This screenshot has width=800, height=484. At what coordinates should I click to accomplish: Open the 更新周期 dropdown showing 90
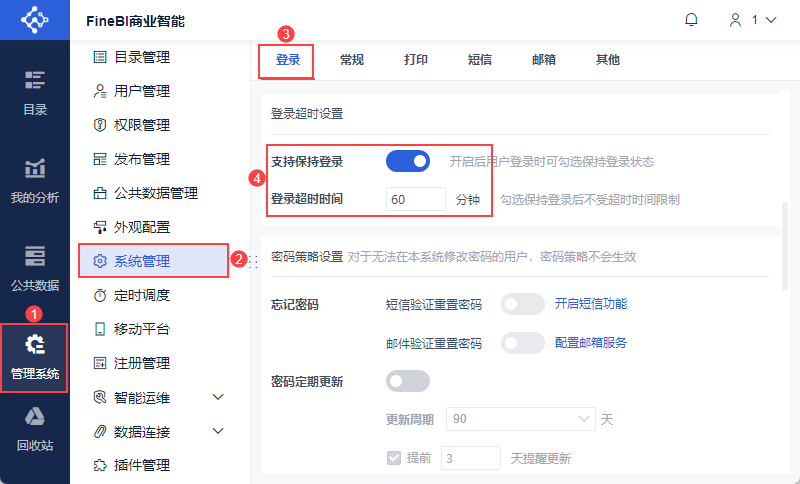click(521, 419)
